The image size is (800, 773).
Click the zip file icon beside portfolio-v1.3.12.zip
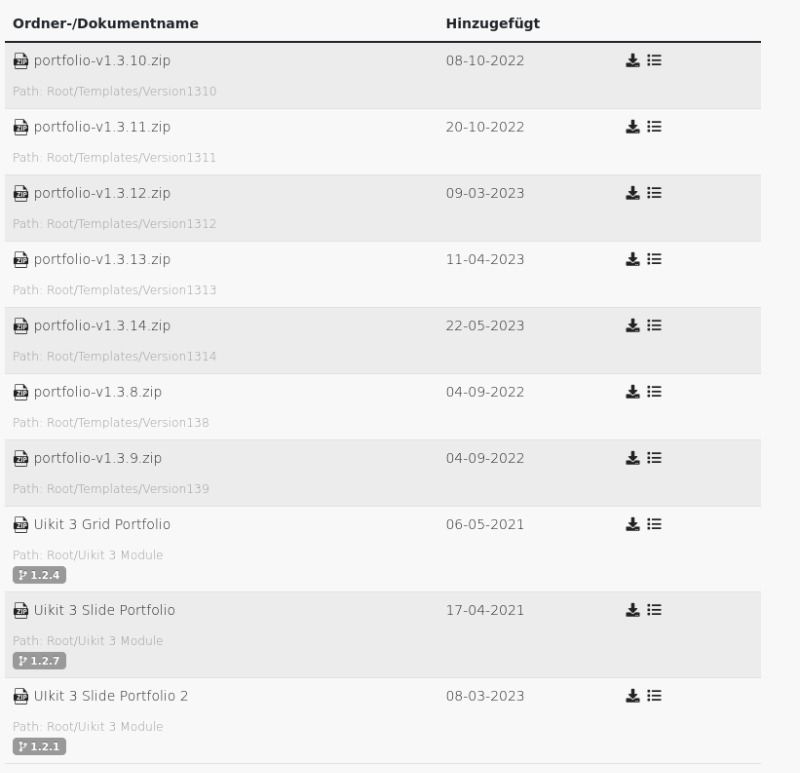(x=20, y=193)
